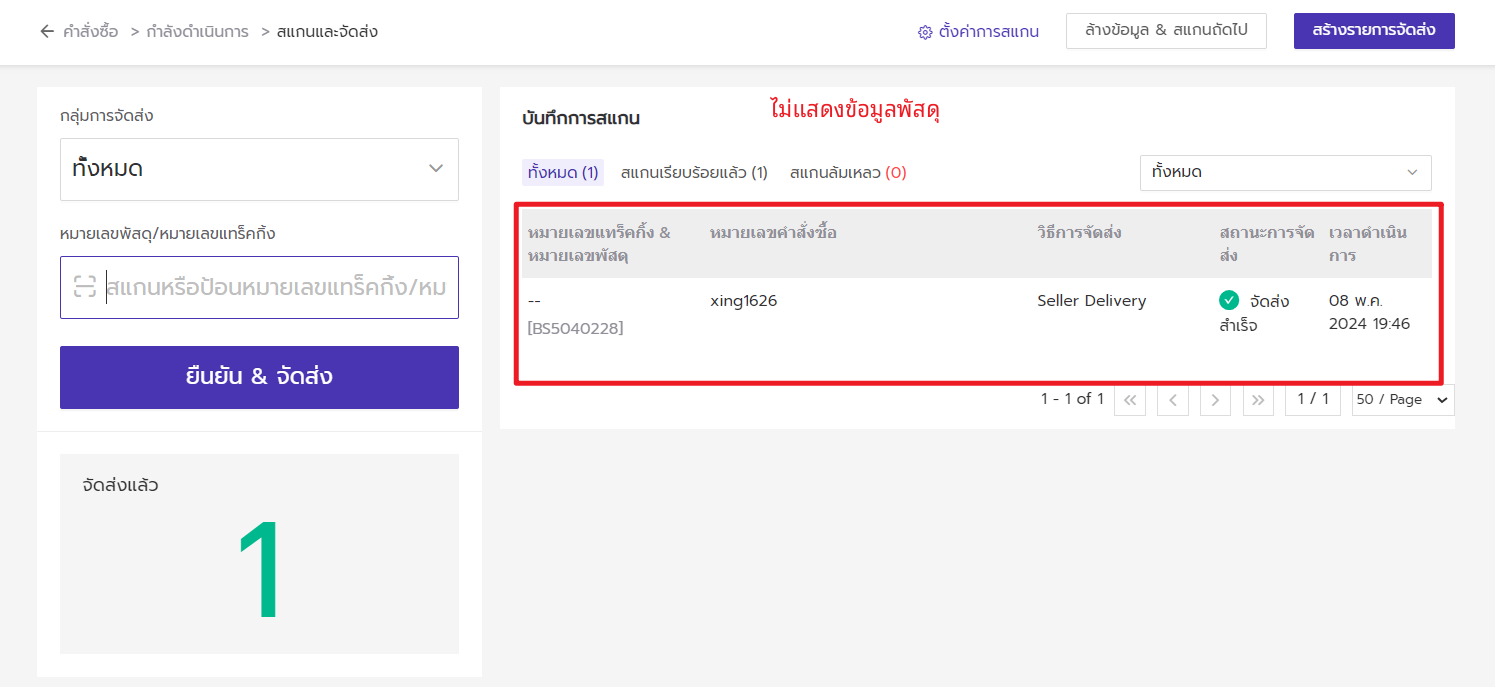1495x687 pixels.
Task: Click the สแกนและจัดส่ง breadcrumb text
Action: (x=328, y=32)
